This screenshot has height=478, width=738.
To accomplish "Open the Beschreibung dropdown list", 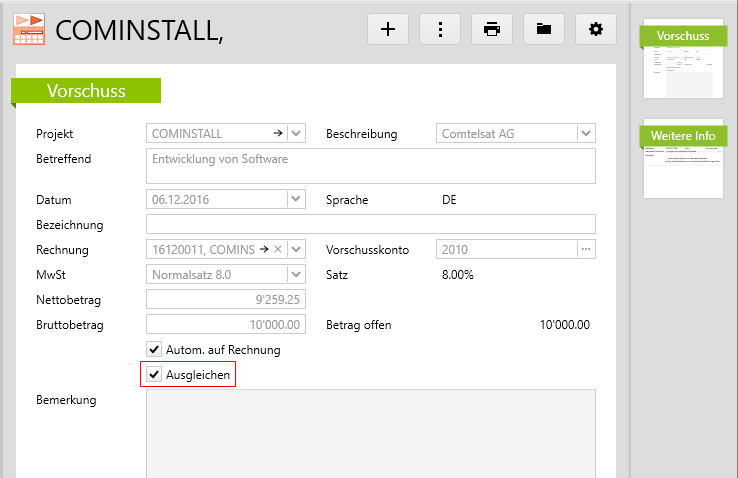I will (x=586, y=134).
